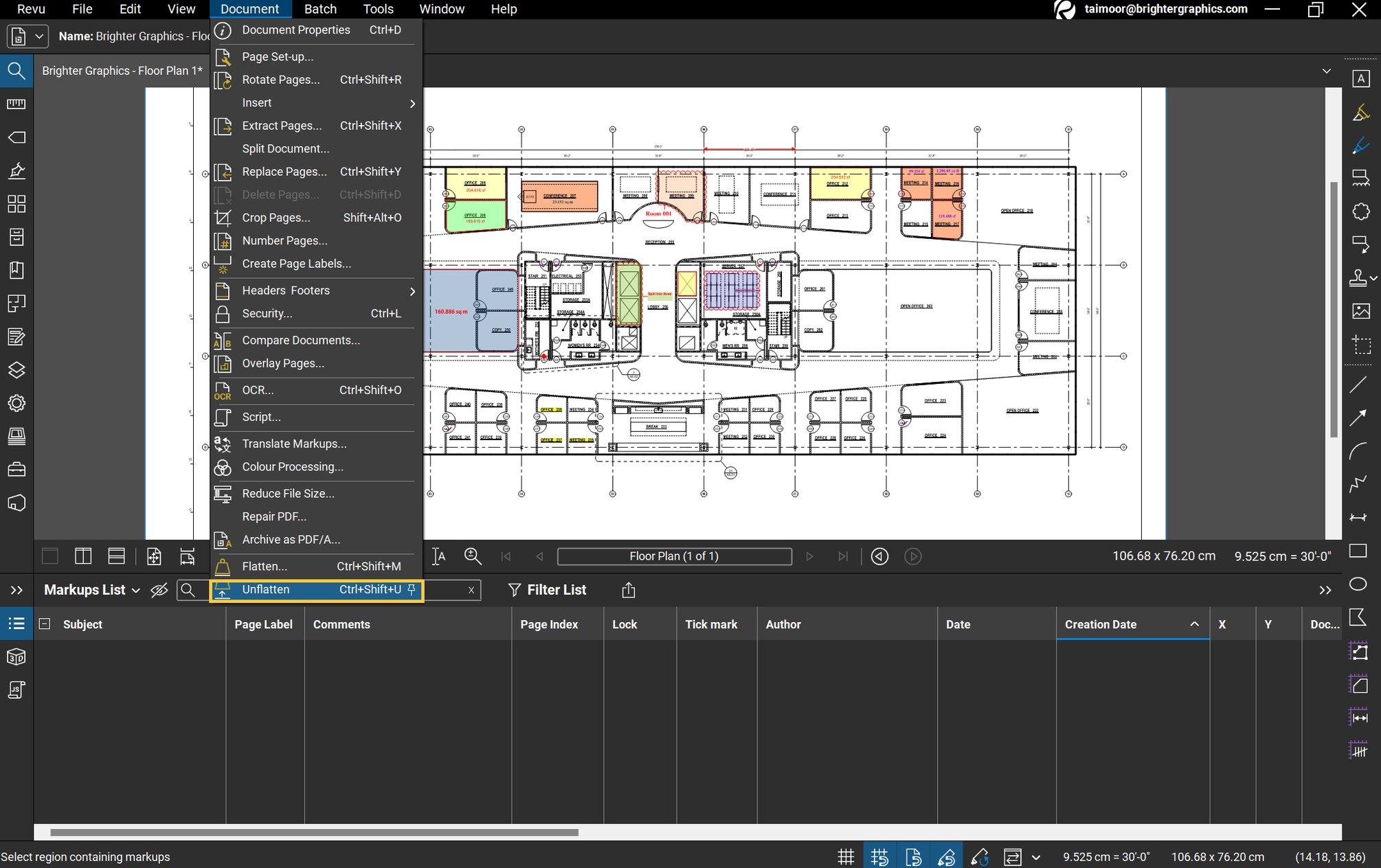
Task: Open the Floor Plan page navigation dropdown
Action: (674, 556)
